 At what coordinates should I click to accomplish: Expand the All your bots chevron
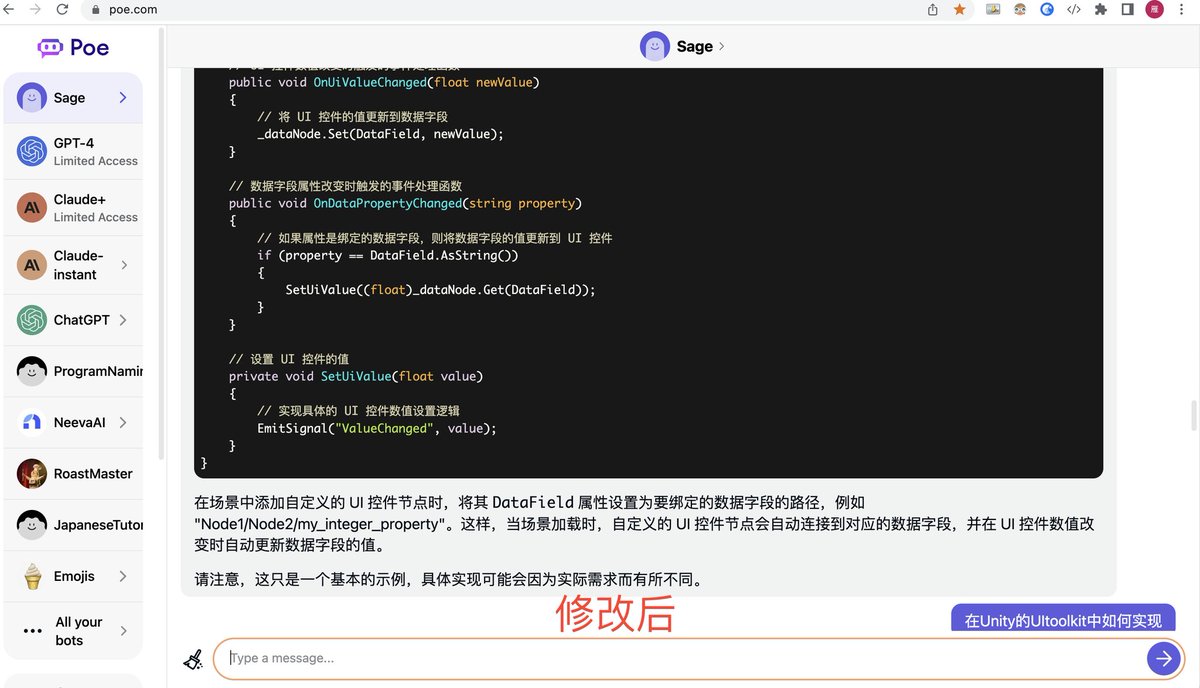(x=123, y=631)
